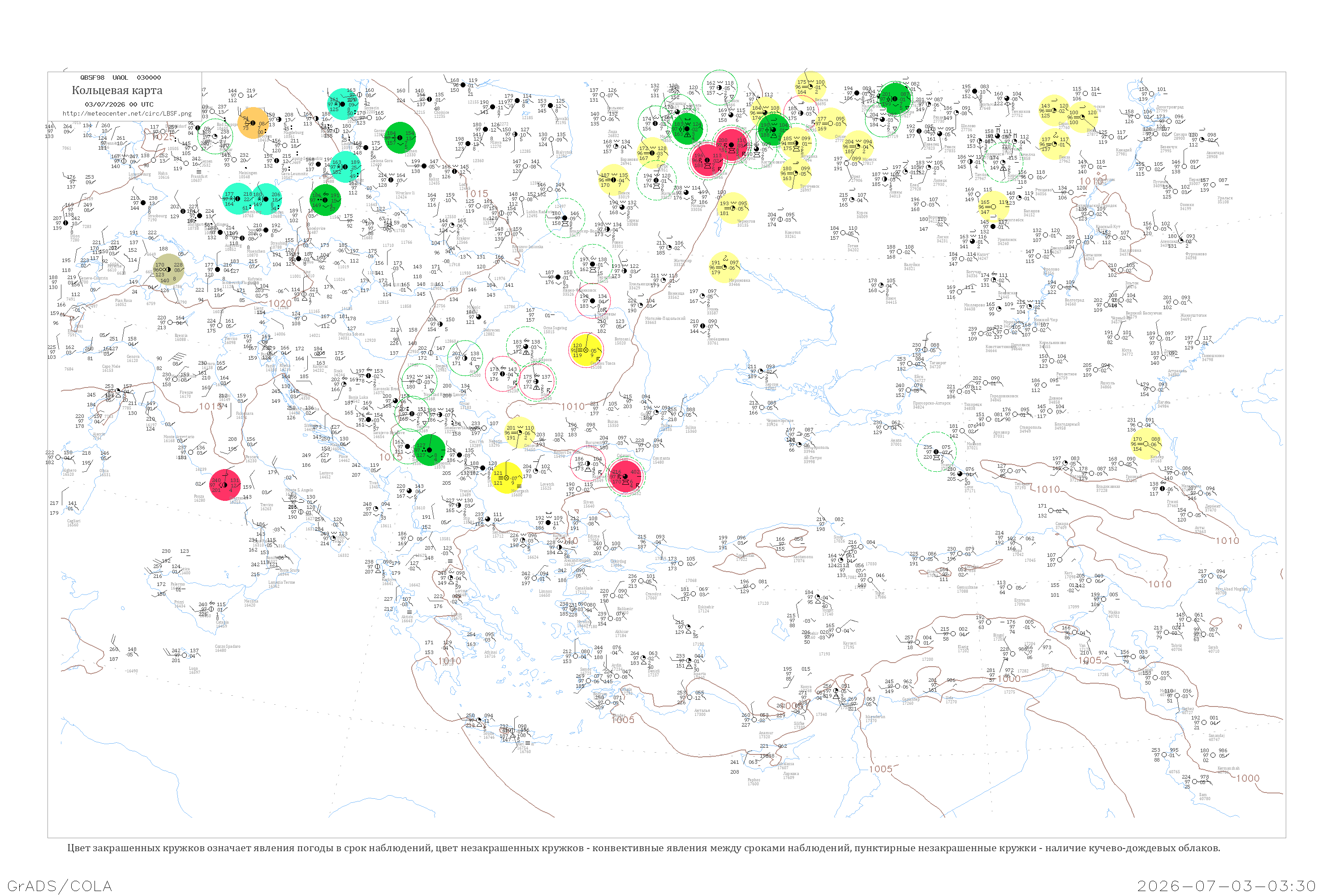Click the red weather circle near Ponza
This screenshot has width=1344, height=896.
coord(225,485)
